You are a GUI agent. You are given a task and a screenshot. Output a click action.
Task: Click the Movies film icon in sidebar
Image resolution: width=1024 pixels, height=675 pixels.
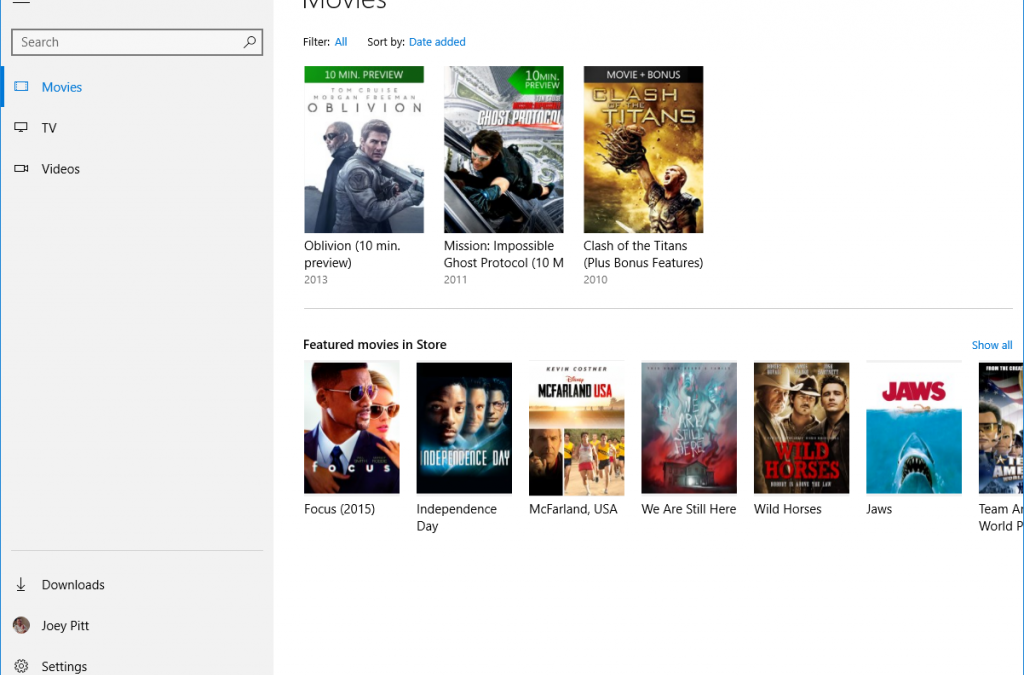tap(21, 86)
